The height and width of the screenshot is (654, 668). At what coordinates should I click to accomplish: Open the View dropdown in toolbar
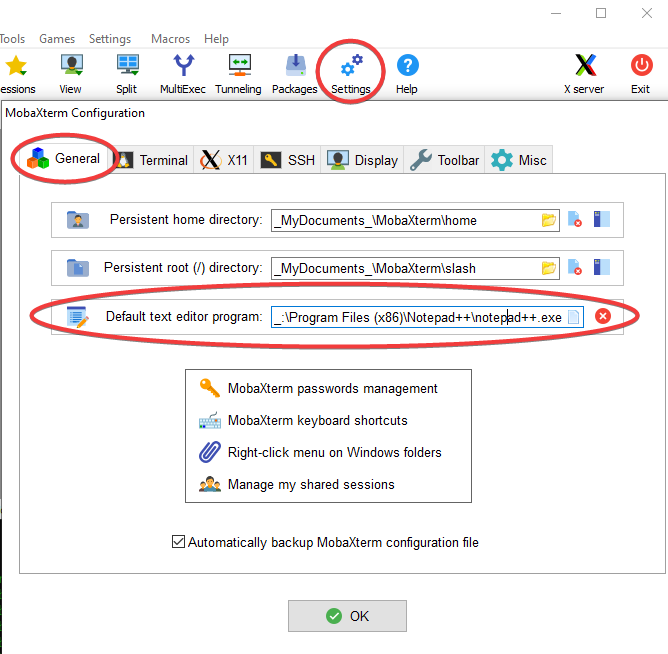click(x=71, y=73)
